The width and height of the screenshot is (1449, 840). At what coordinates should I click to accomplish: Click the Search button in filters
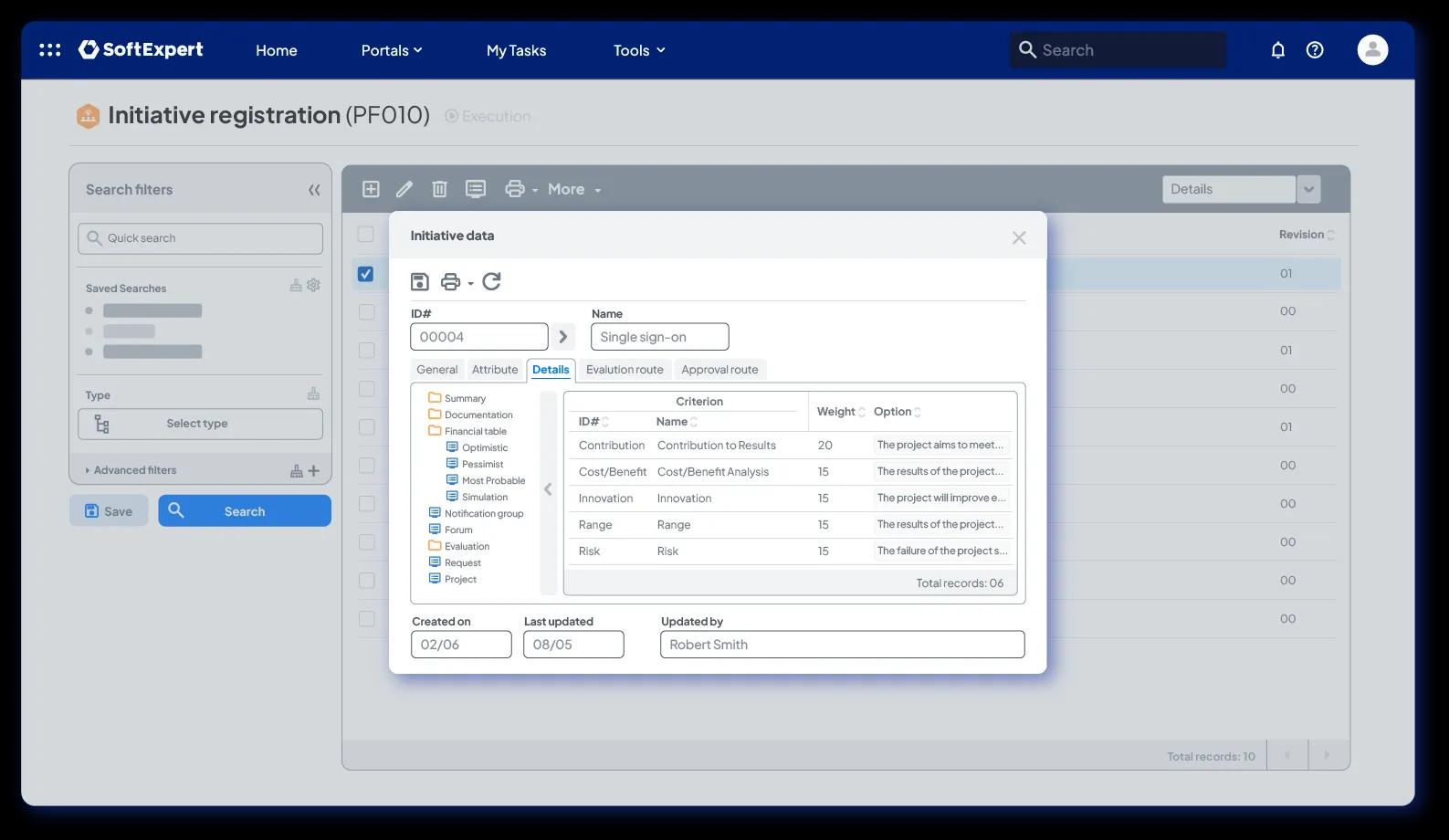pos(245,511)
